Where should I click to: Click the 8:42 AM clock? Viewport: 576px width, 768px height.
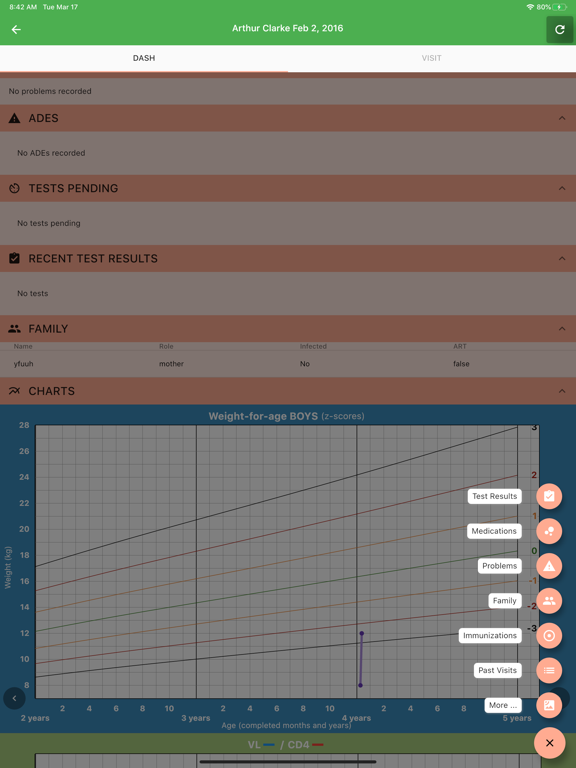click(x=23, y=7)
